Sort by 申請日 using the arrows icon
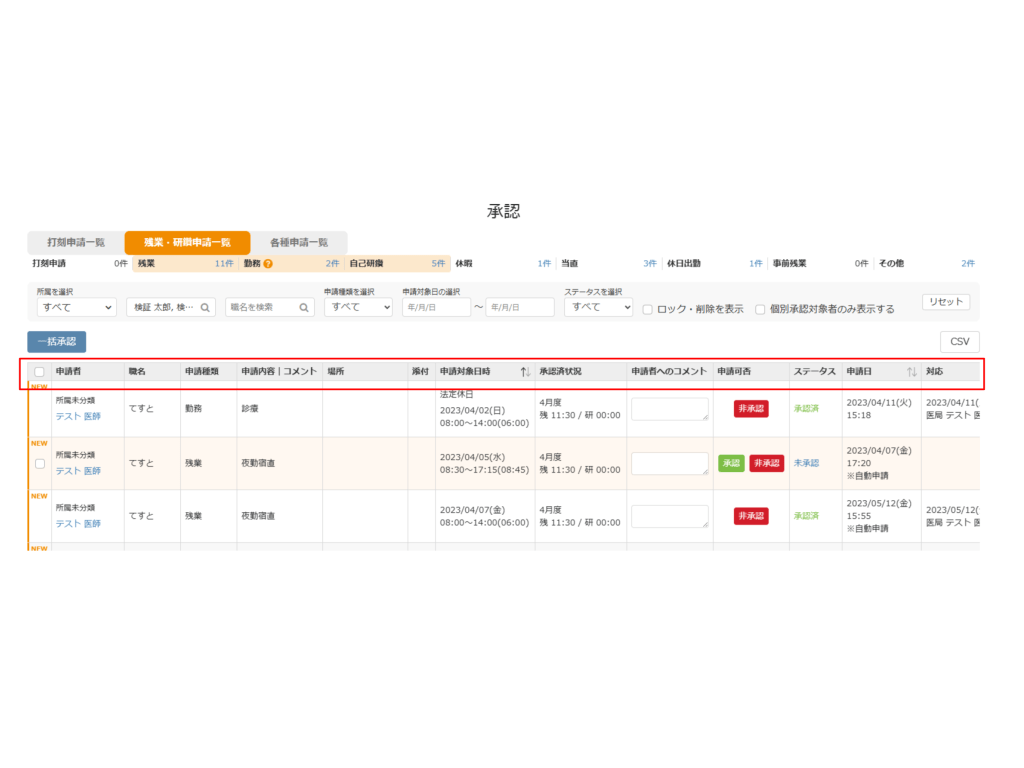1024x768 pixels. point(911,372)
